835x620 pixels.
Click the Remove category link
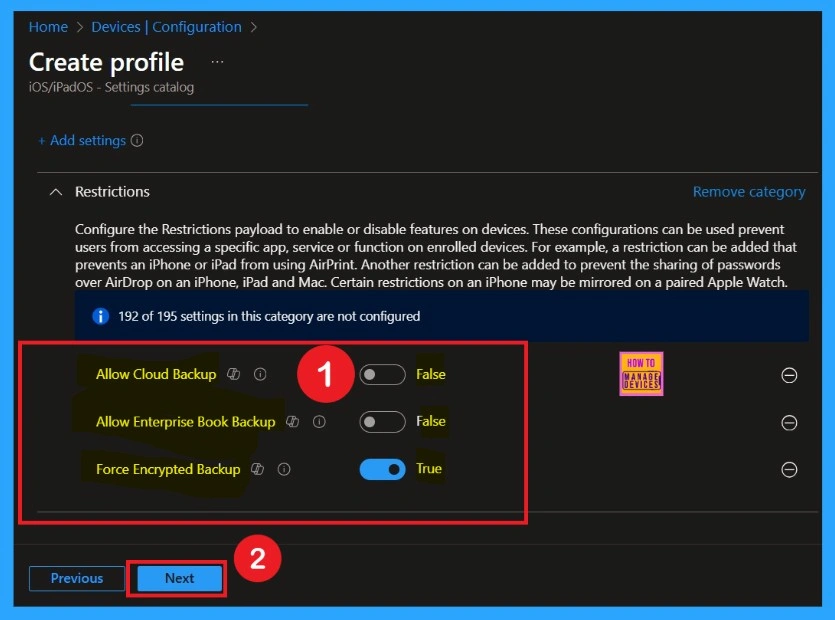[749, 191]
